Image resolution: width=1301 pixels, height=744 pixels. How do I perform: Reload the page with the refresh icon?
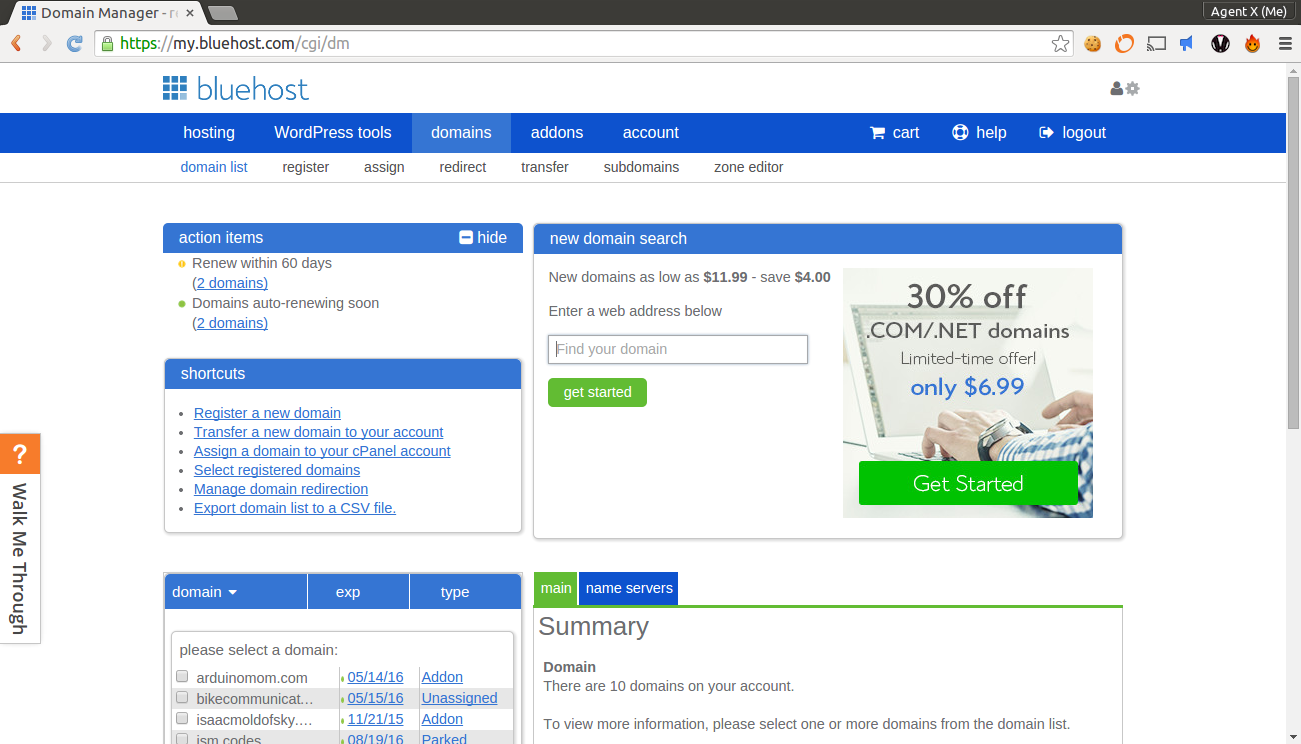coord(74,43)
